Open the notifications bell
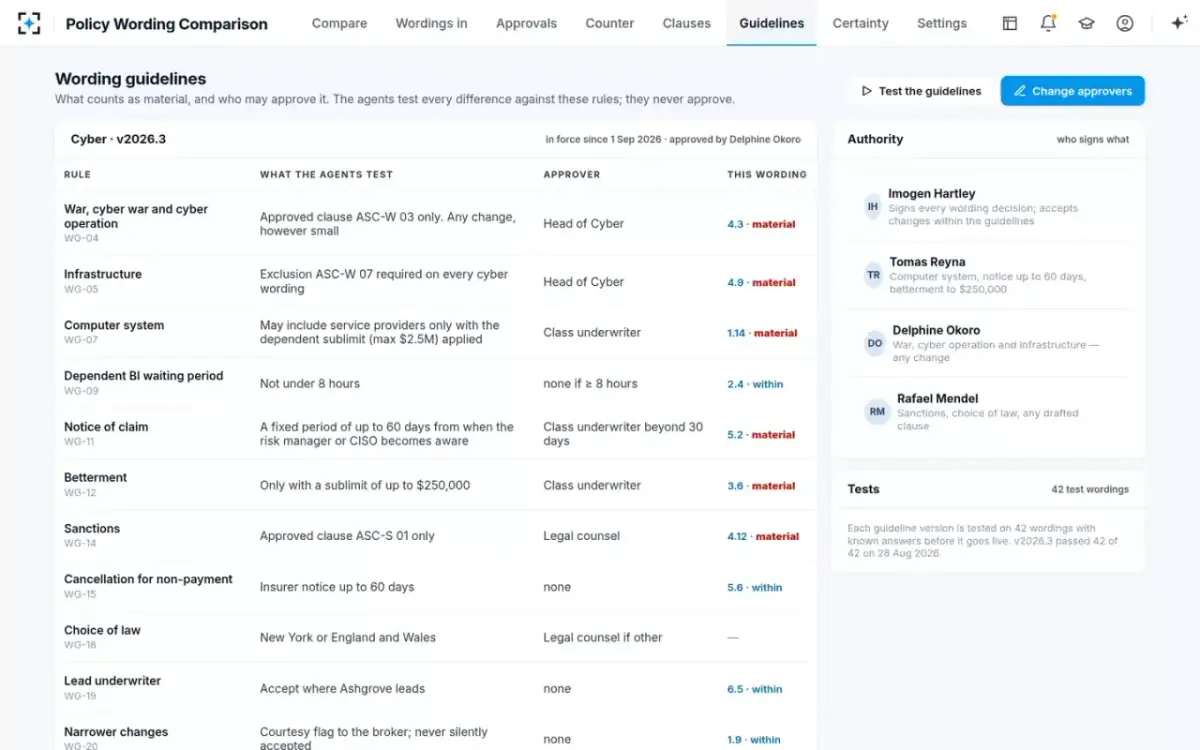The image size is (1200, 750). click(x=1048, y=23)
